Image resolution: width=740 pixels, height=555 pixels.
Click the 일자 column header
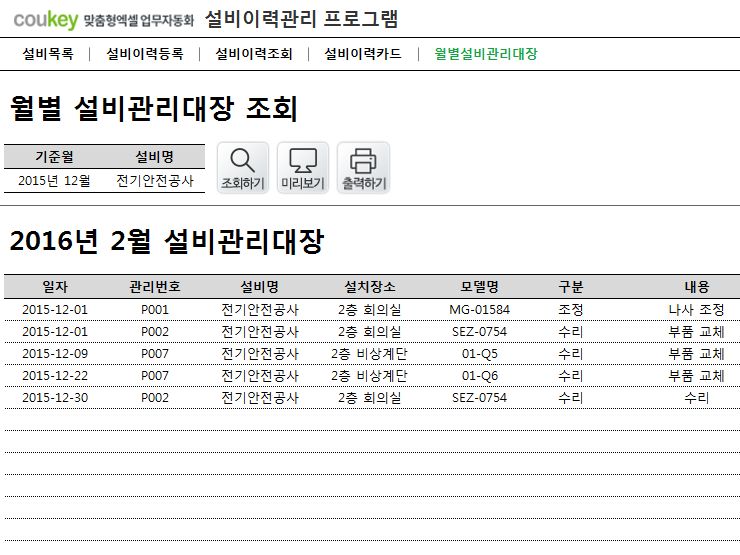click(55, 287)
